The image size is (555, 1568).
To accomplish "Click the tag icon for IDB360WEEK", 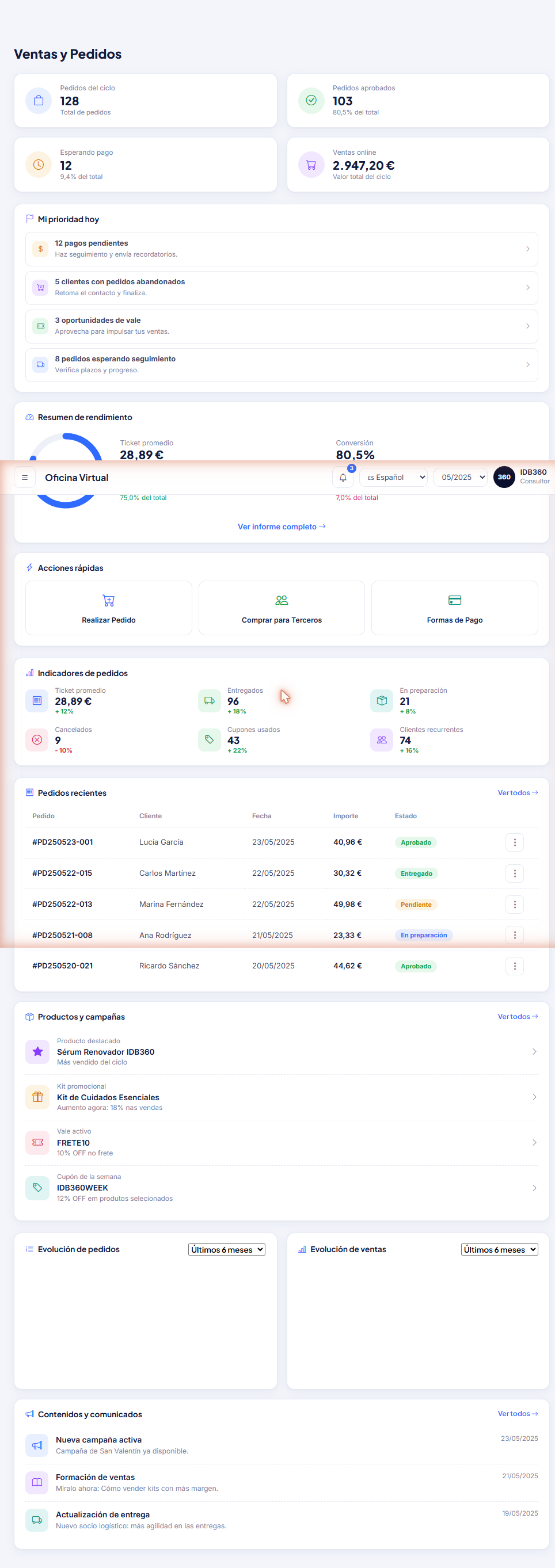I will pos(38,1188).
